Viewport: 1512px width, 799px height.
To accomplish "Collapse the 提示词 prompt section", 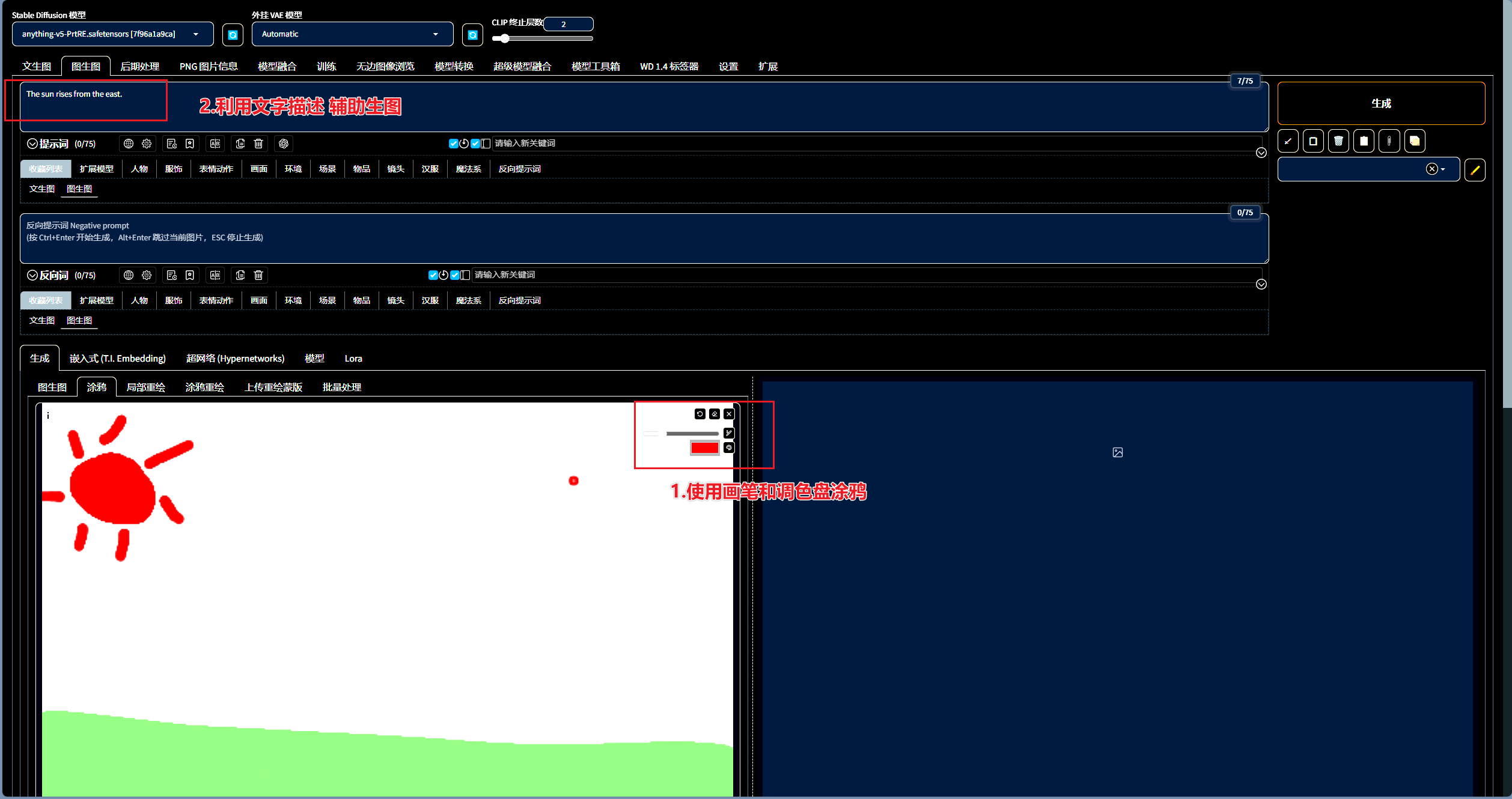I will pyautogui.click(x=32, y=144).
